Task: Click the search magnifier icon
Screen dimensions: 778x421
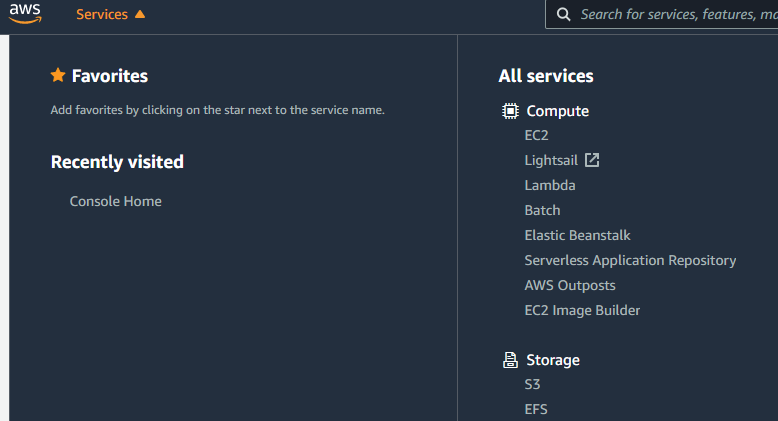Action: [564, 14]
